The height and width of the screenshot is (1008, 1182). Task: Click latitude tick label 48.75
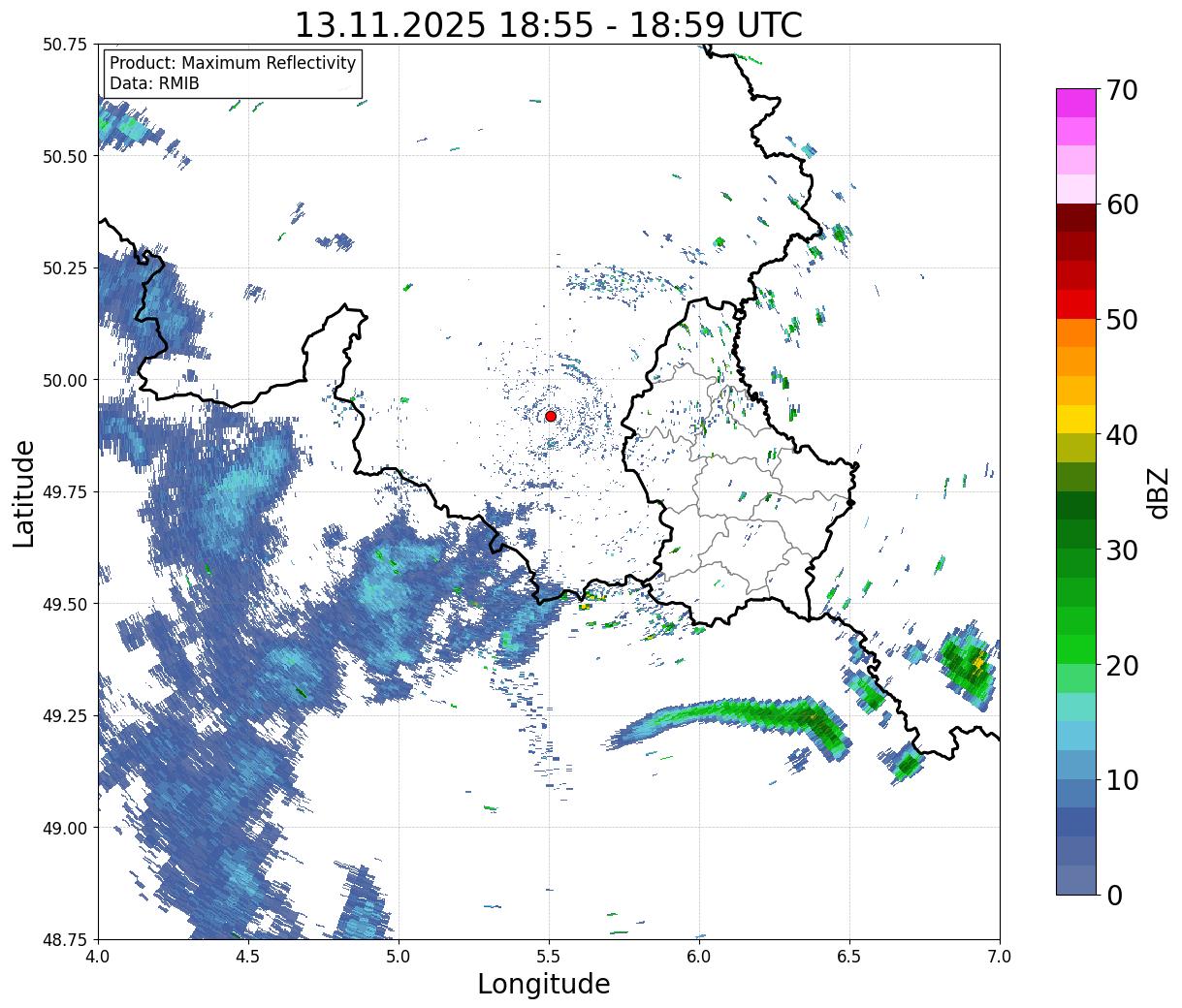[65, 940]
